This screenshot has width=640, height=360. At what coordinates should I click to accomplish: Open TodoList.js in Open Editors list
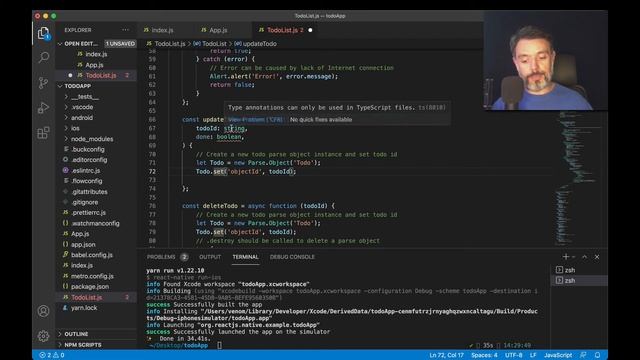click(x=101, y=76)
